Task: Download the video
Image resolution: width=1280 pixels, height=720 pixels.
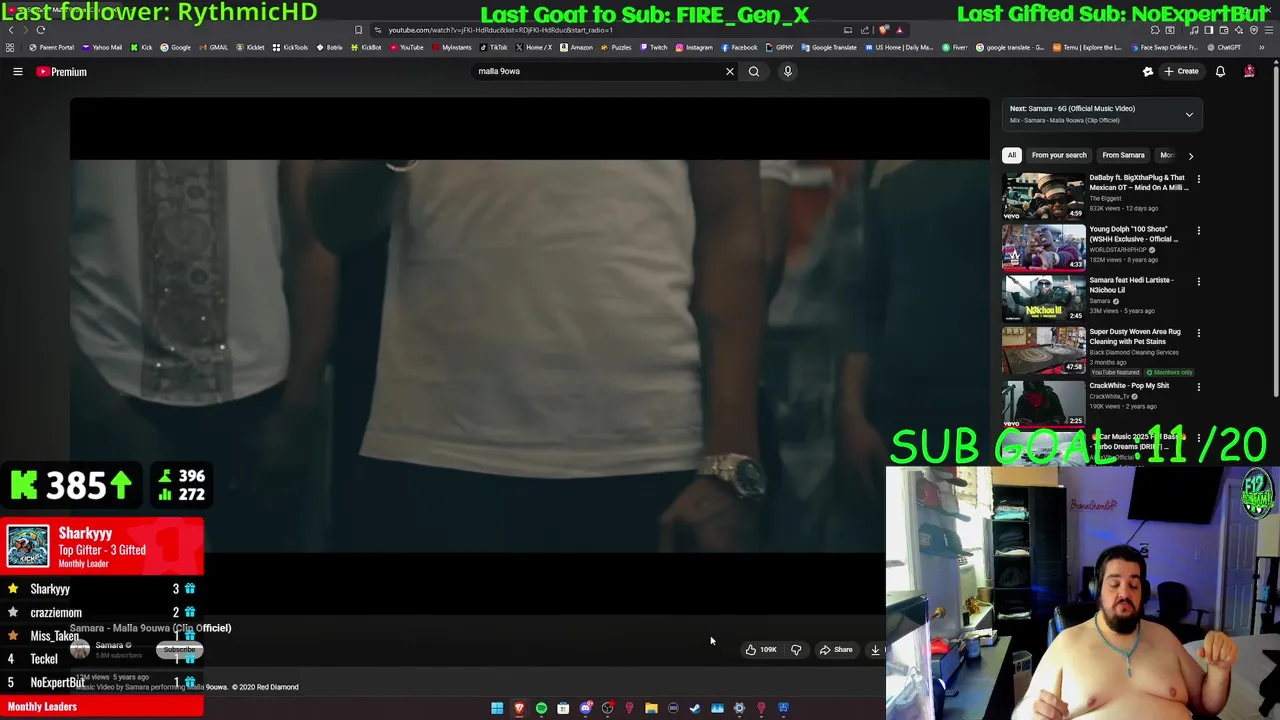Action: point(875,650)
